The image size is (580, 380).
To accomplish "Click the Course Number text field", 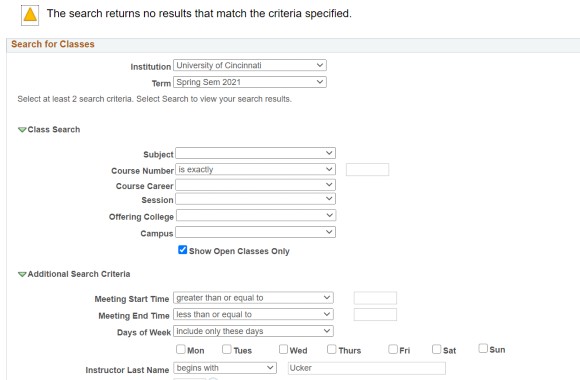I will click(367, 169).
